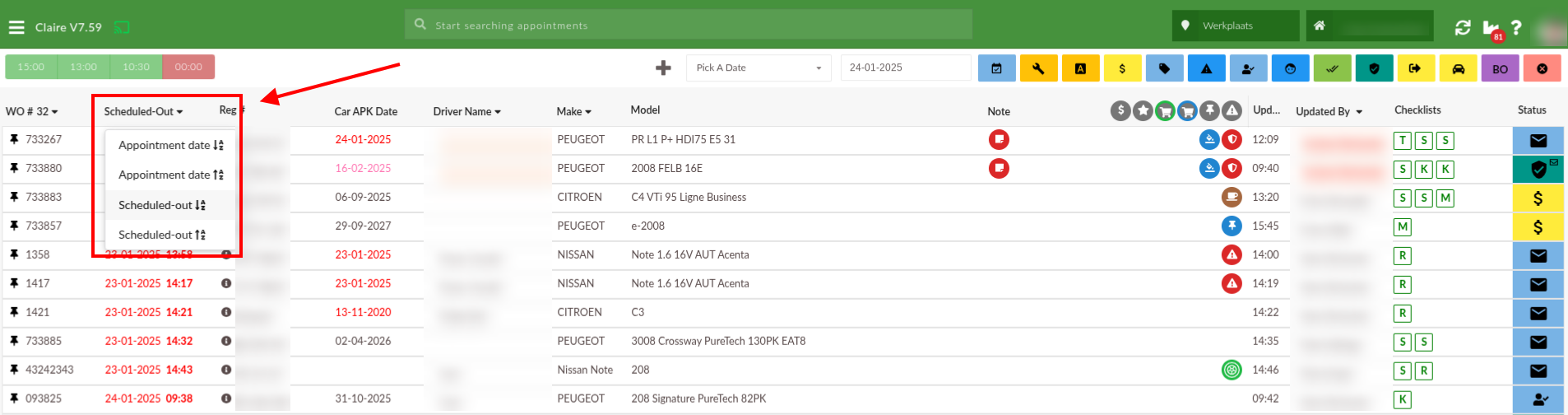Open the Pick A Date dropdown
Image resolution: width=1568 pixels, height=415 pixels.
tap(758, 68)
